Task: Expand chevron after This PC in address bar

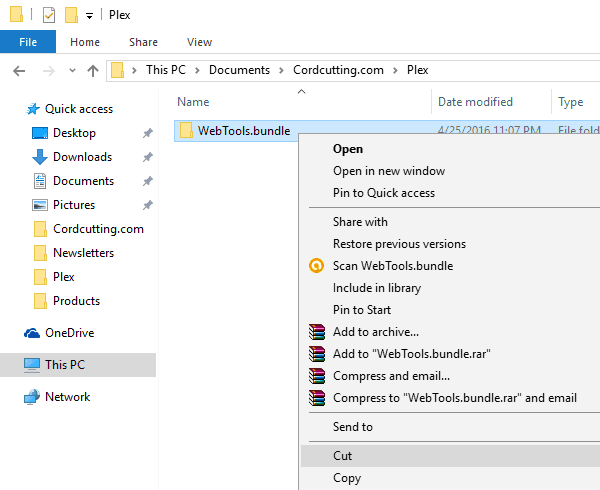Action: click(x=197, y=70)
